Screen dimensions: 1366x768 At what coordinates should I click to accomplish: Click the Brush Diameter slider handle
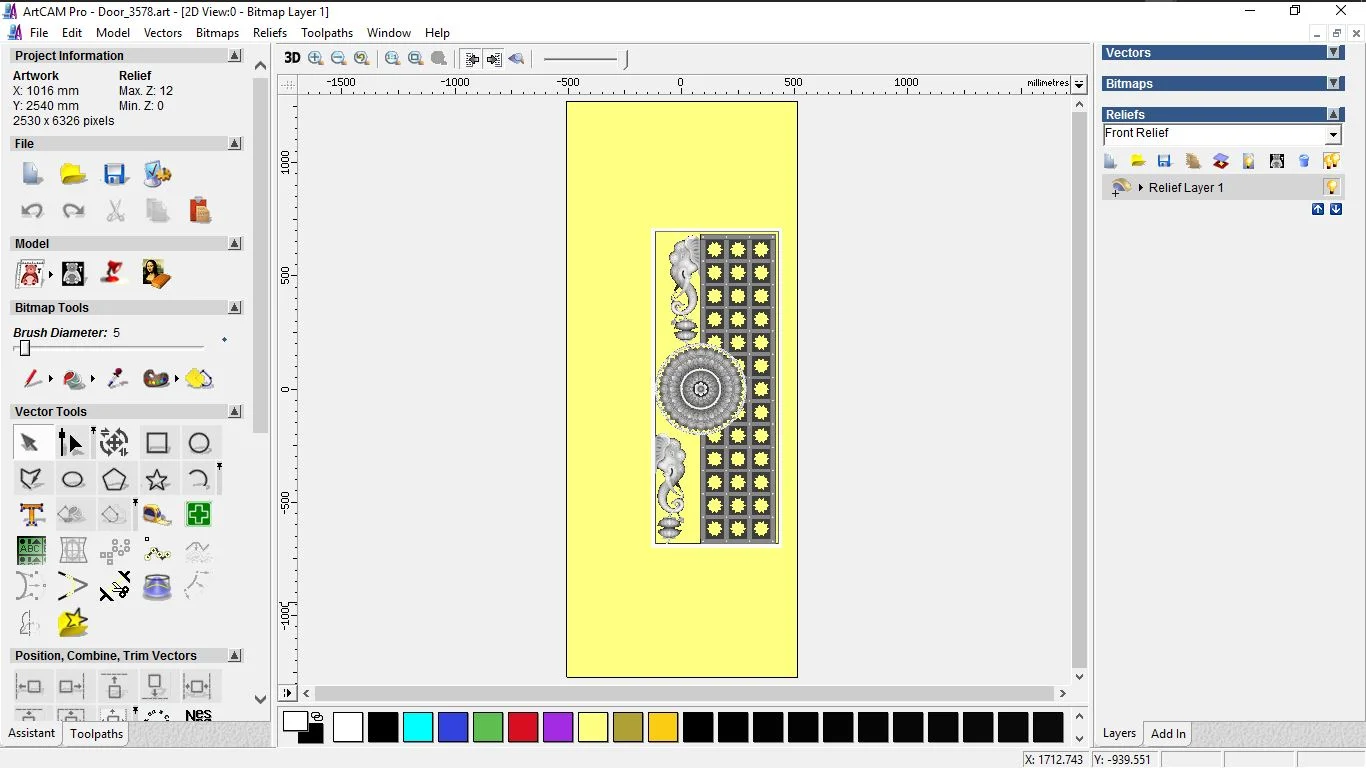tap(25, 348)
